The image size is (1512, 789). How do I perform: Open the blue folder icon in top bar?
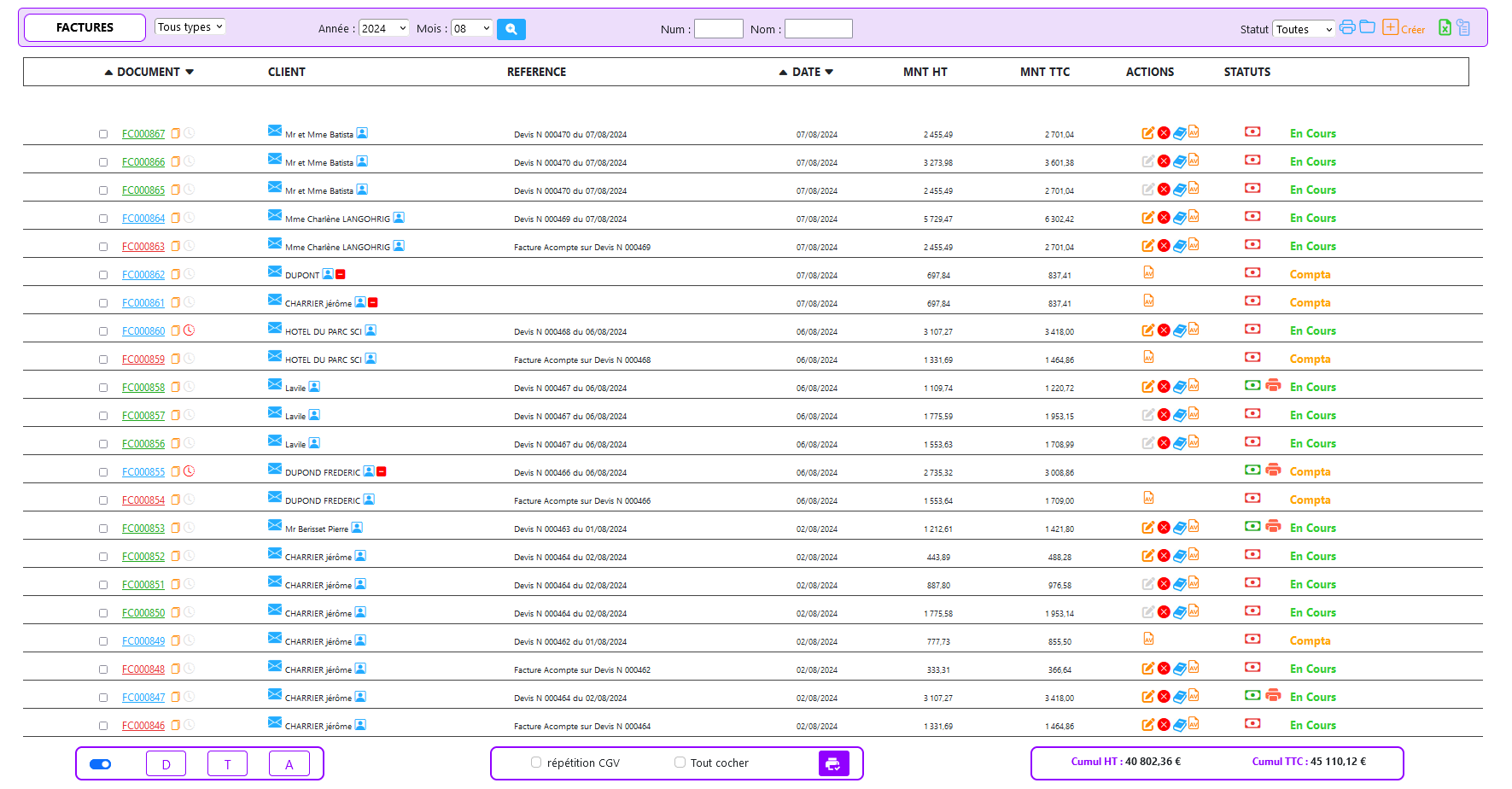coord(1368,27)
